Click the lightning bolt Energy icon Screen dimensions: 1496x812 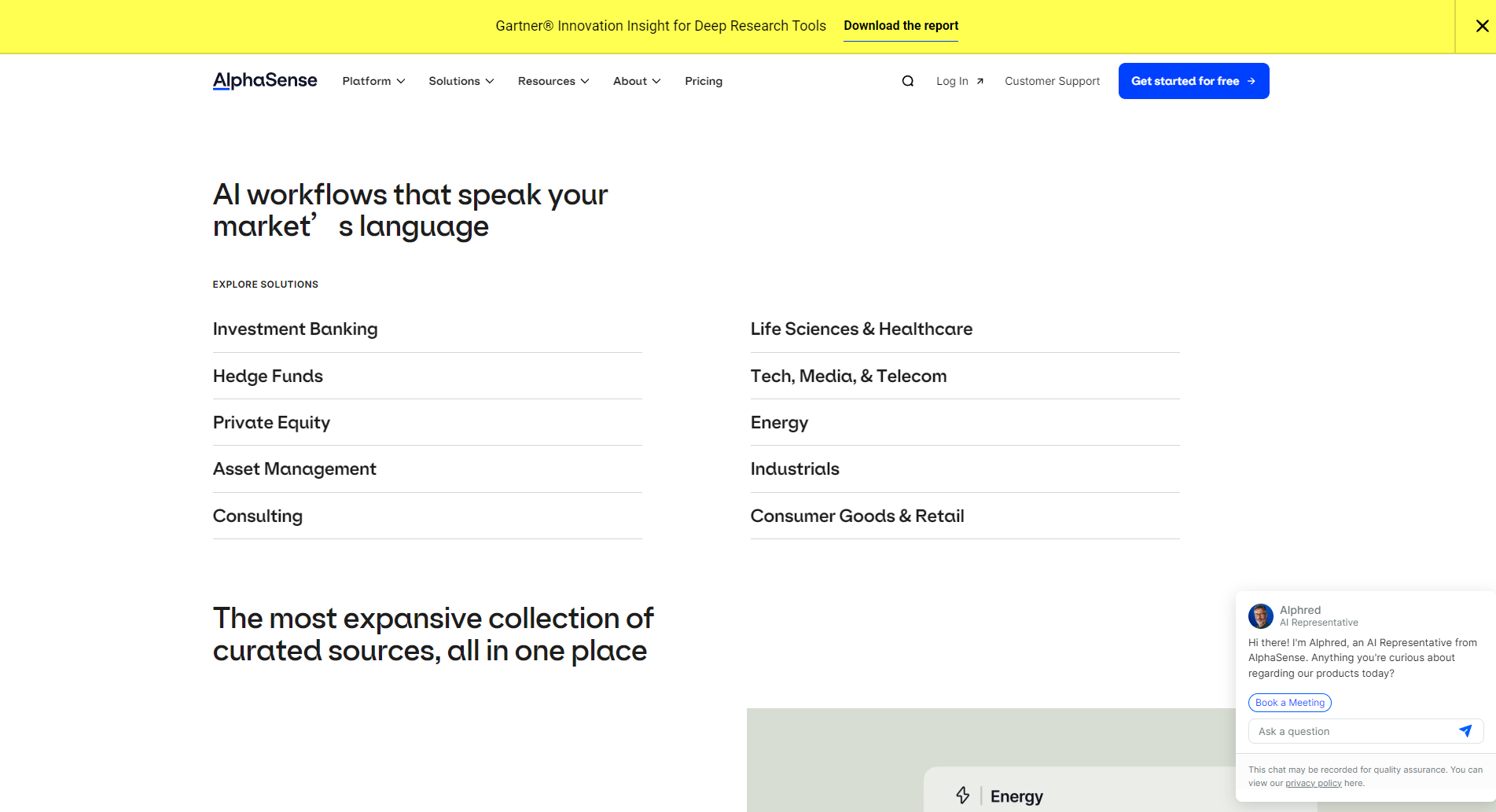pos(963,795)
